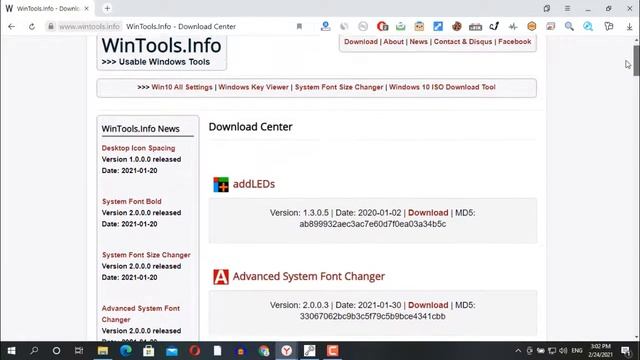This screenshot has height=360, width=640.
Task: Download Advanced System Font Changer 2.0.0.3
Action: [x=428, y=305]
